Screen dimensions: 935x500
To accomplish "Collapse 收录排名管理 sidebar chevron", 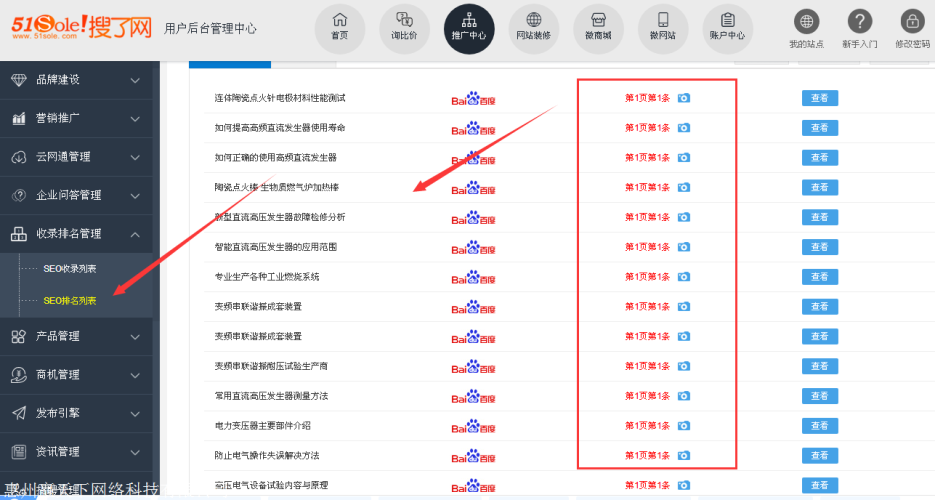I will [135, 234].
